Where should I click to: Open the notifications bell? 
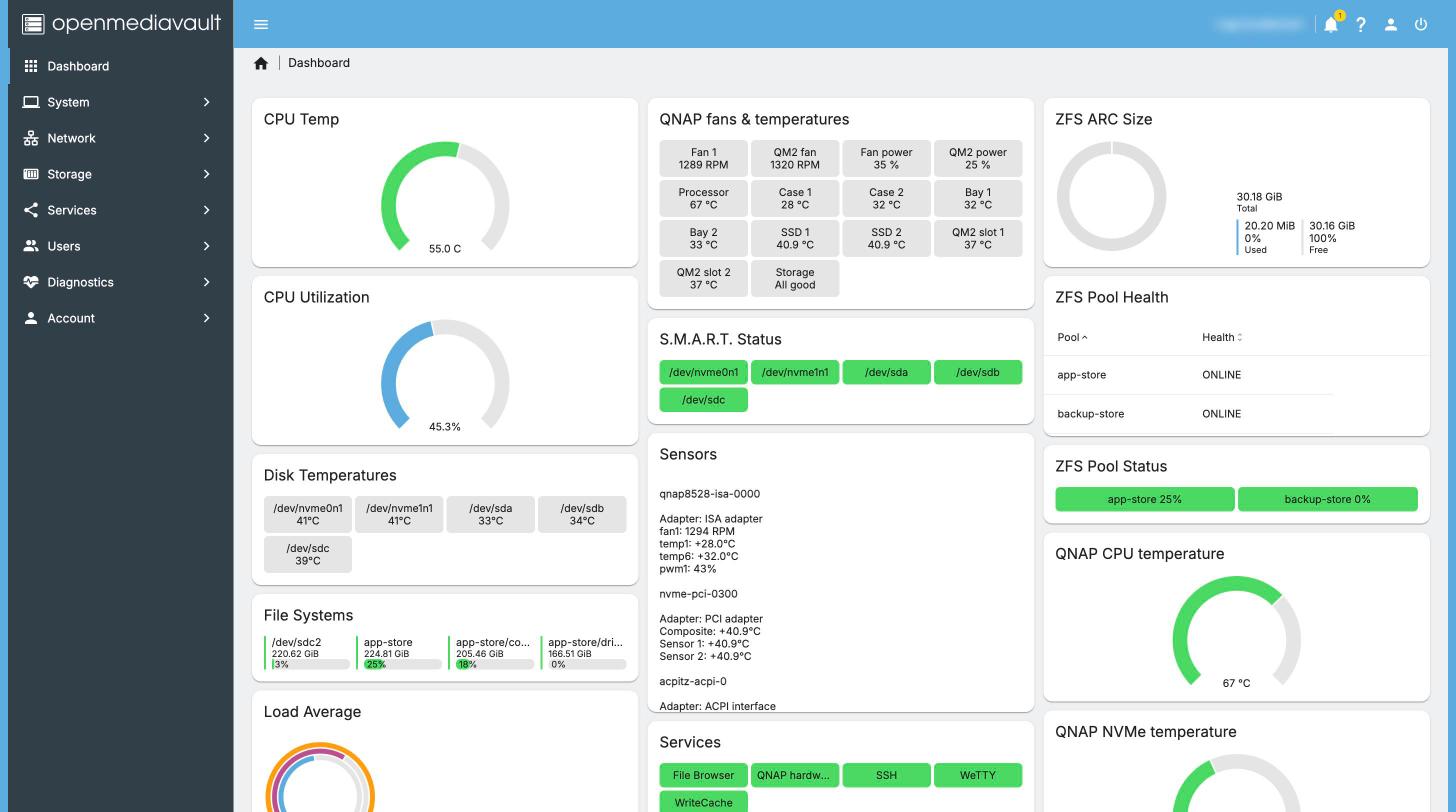pyautogui.click(x=1331, y=24)
